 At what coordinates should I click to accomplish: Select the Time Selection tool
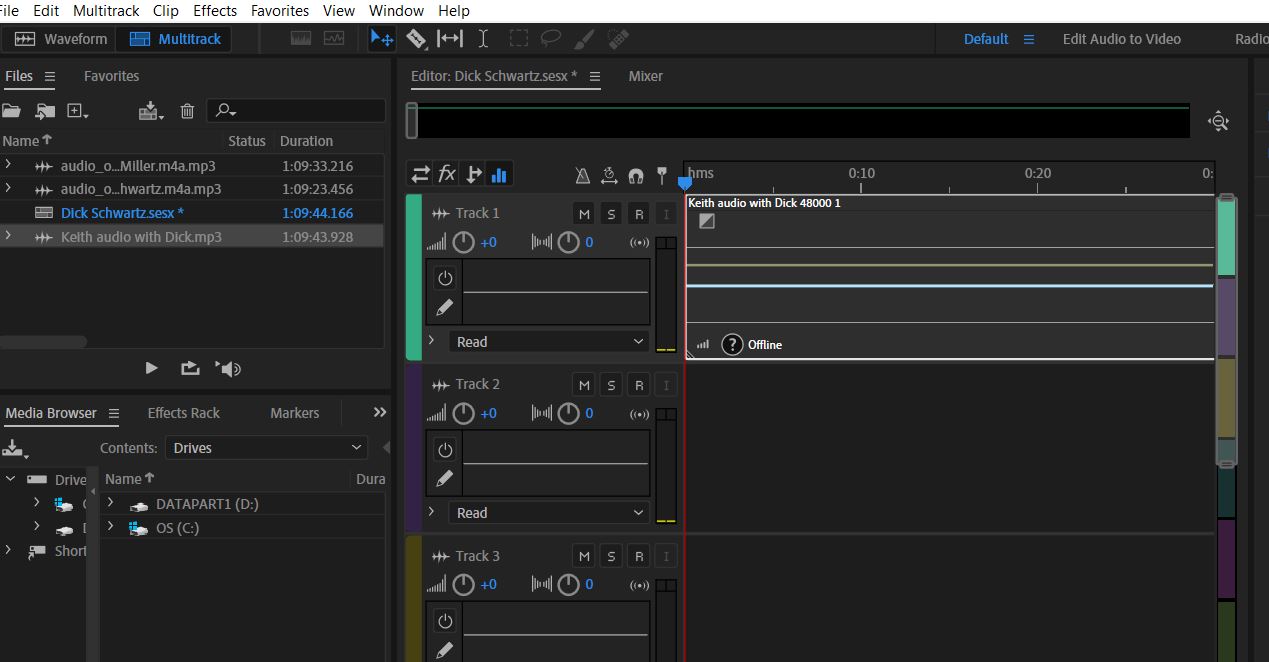point(483,38)
